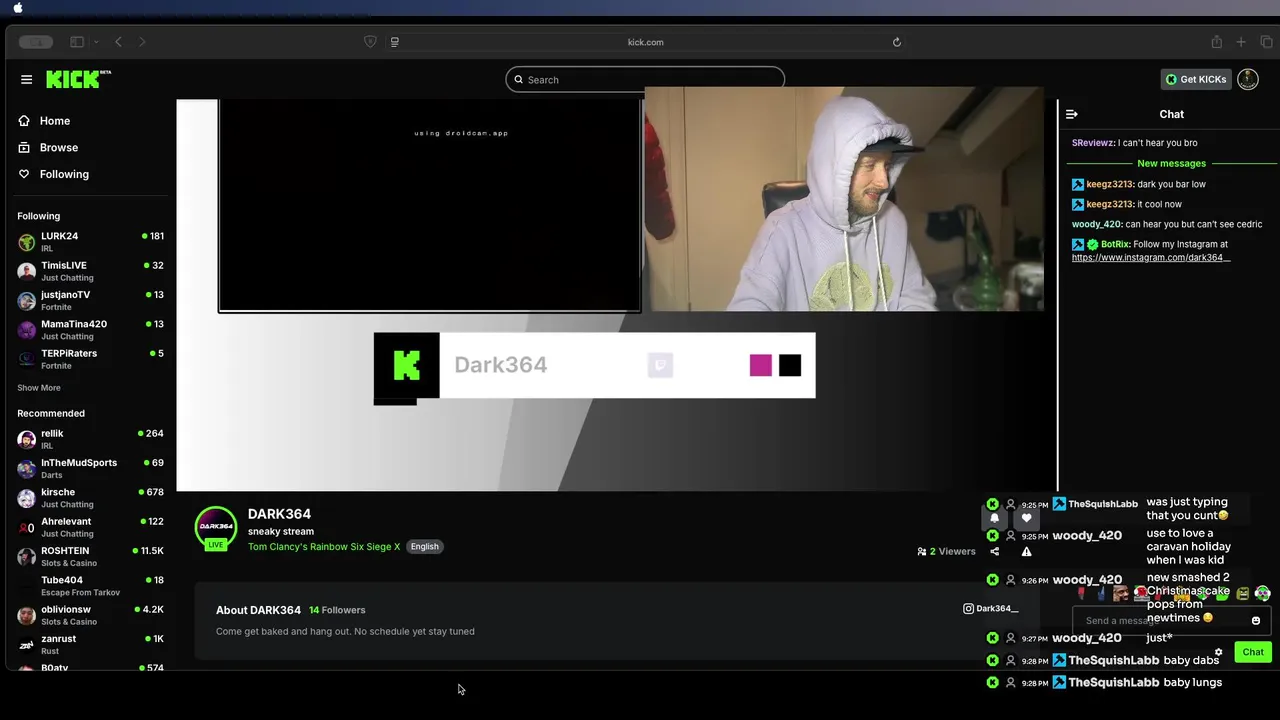
Task: Open the emoji picker in chat
Action: [1256, 621]
